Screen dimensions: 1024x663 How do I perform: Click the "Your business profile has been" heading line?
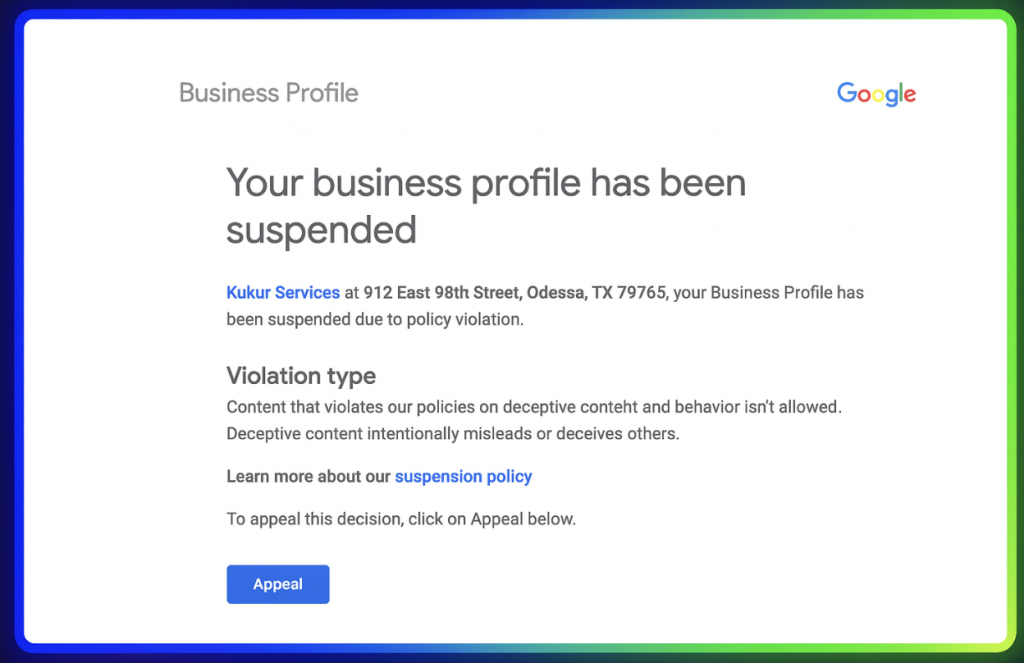pyautogui.click(x=486, y=182)
